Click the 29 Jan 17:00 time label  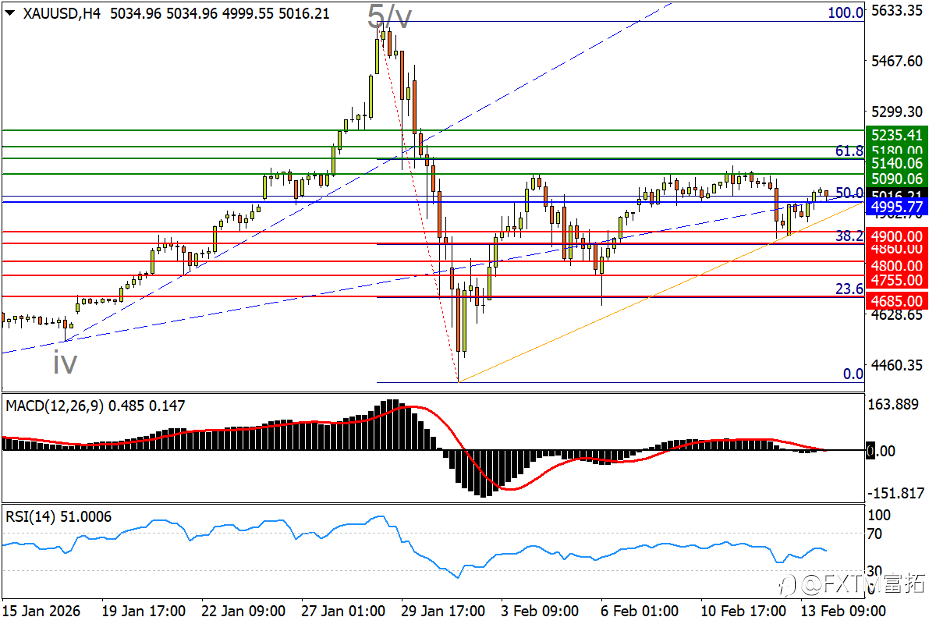pos(443,611)
